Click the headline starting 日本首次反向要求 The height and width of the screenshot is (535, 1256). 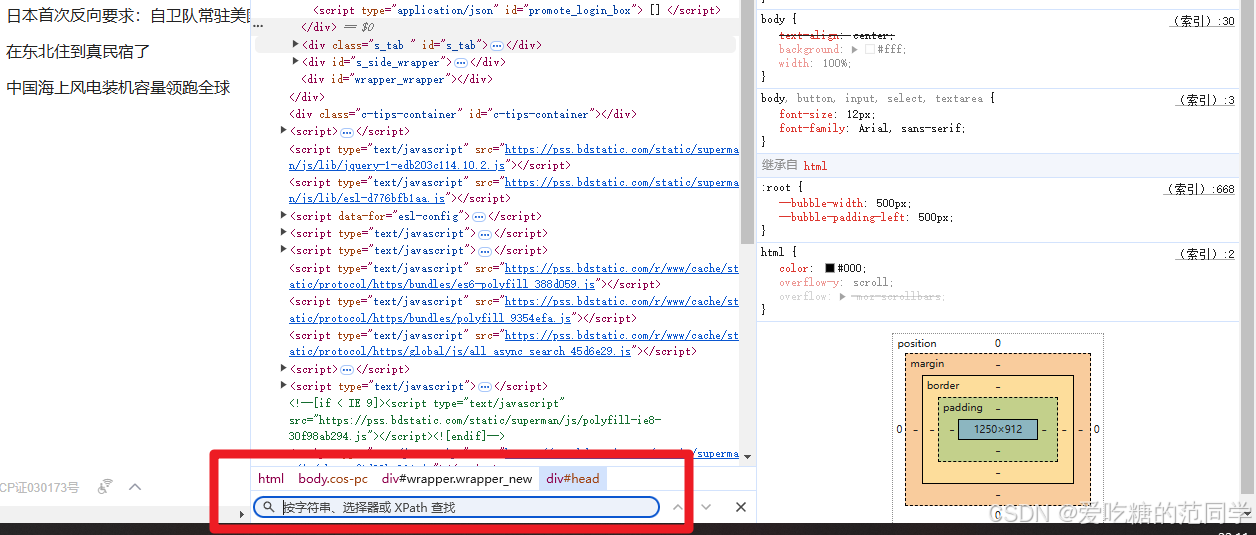[128, 15]
